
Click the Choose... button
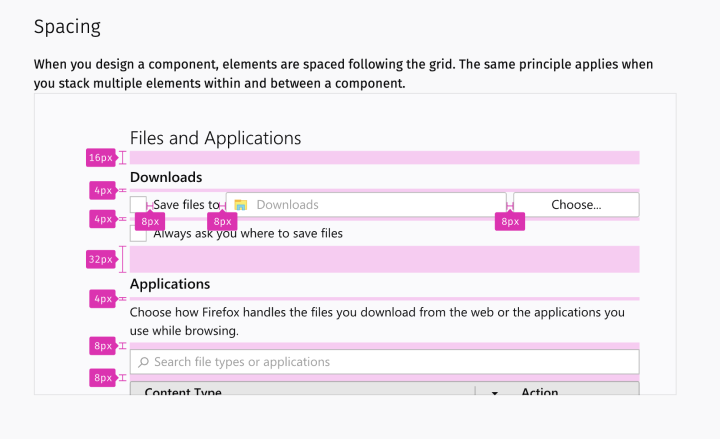click(576, 204)
